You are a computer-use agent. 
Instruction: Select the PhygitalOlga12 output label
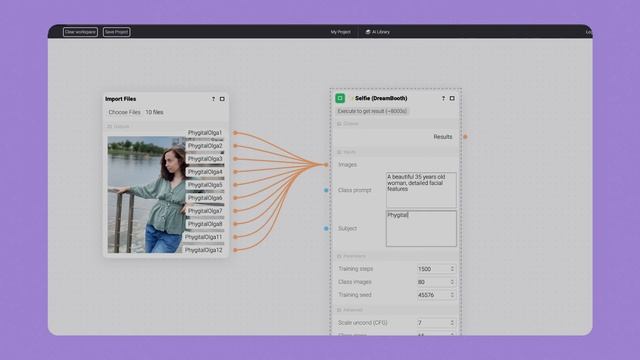[x=204, y=250]
